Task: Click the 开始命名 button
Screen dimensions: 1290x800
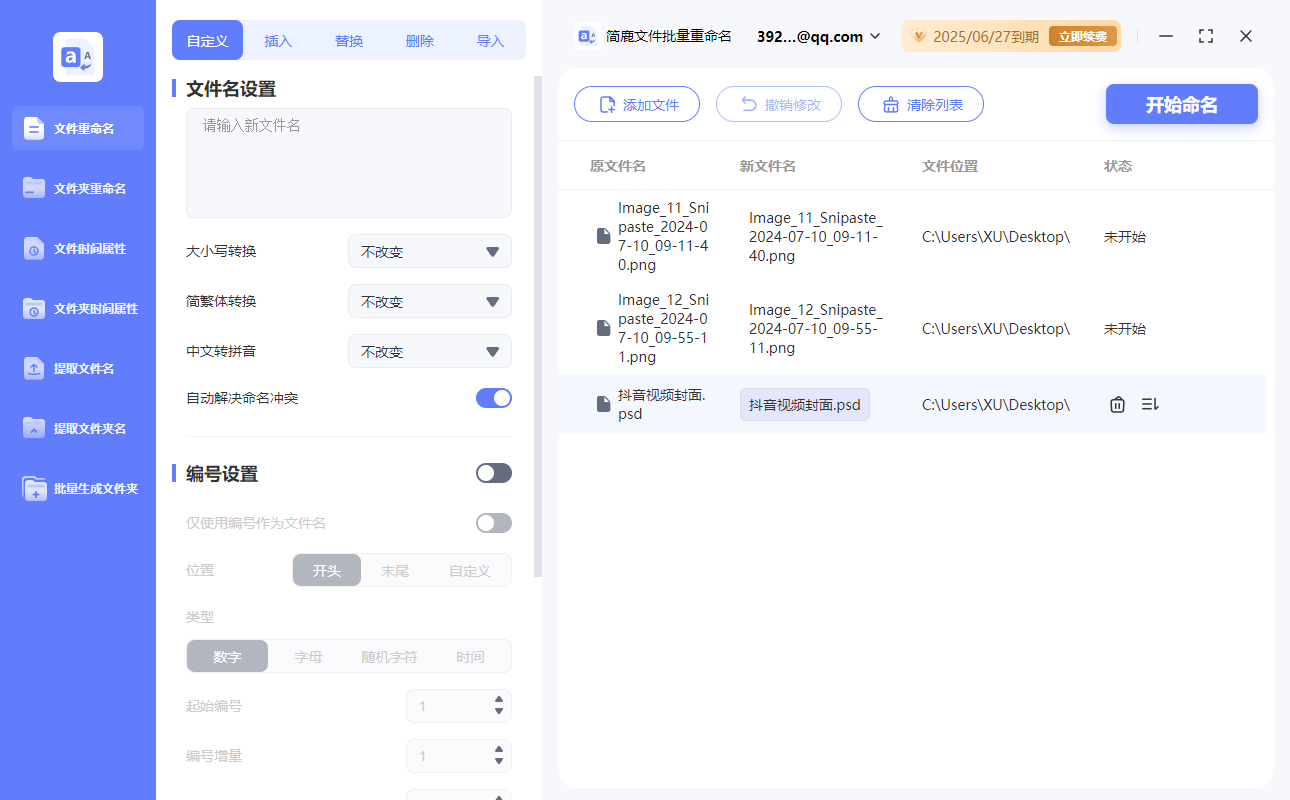Action: click(1181, 104)
